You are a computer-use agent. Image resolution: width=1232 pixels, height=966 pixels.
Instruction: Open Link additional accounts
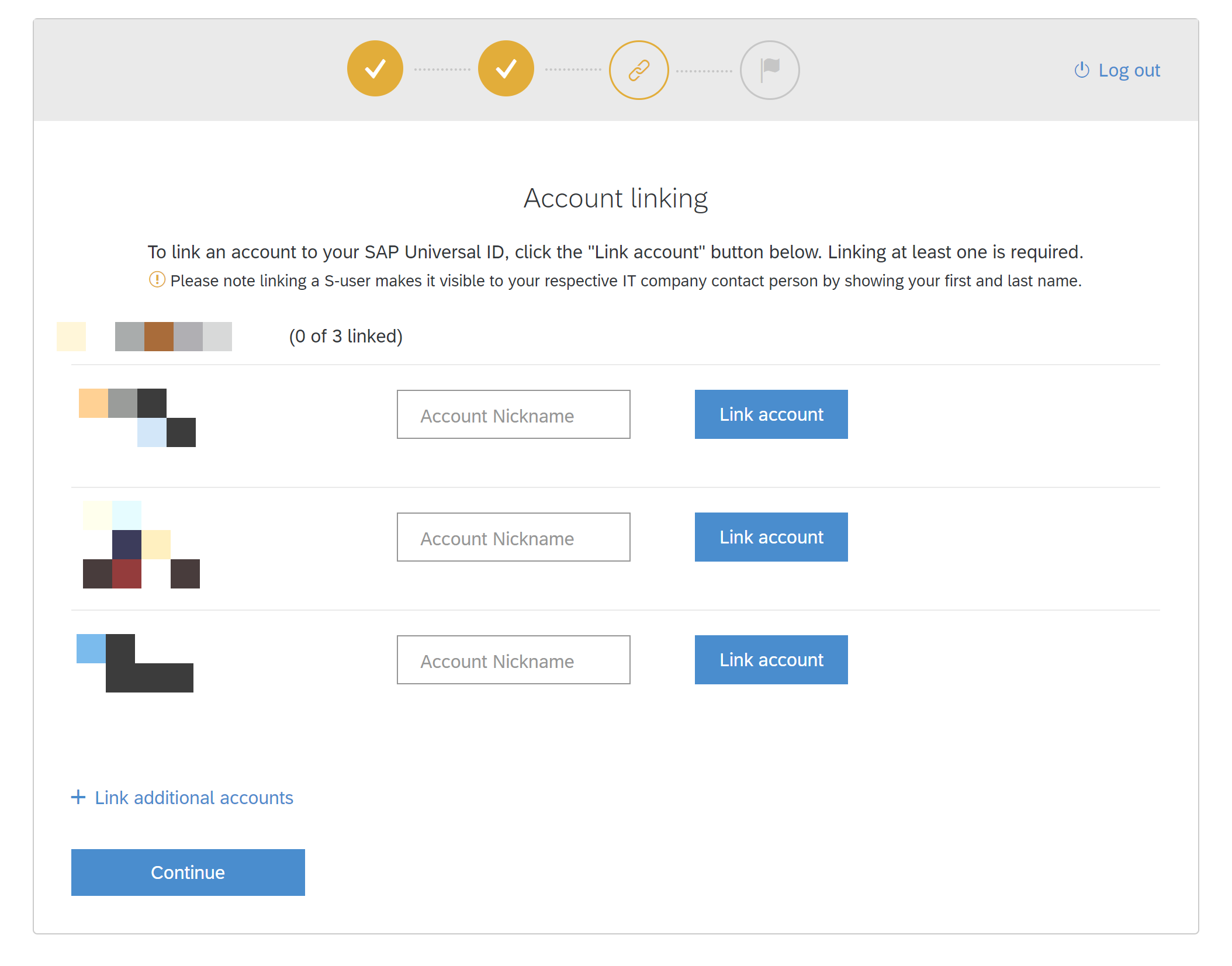pos(193,798)
